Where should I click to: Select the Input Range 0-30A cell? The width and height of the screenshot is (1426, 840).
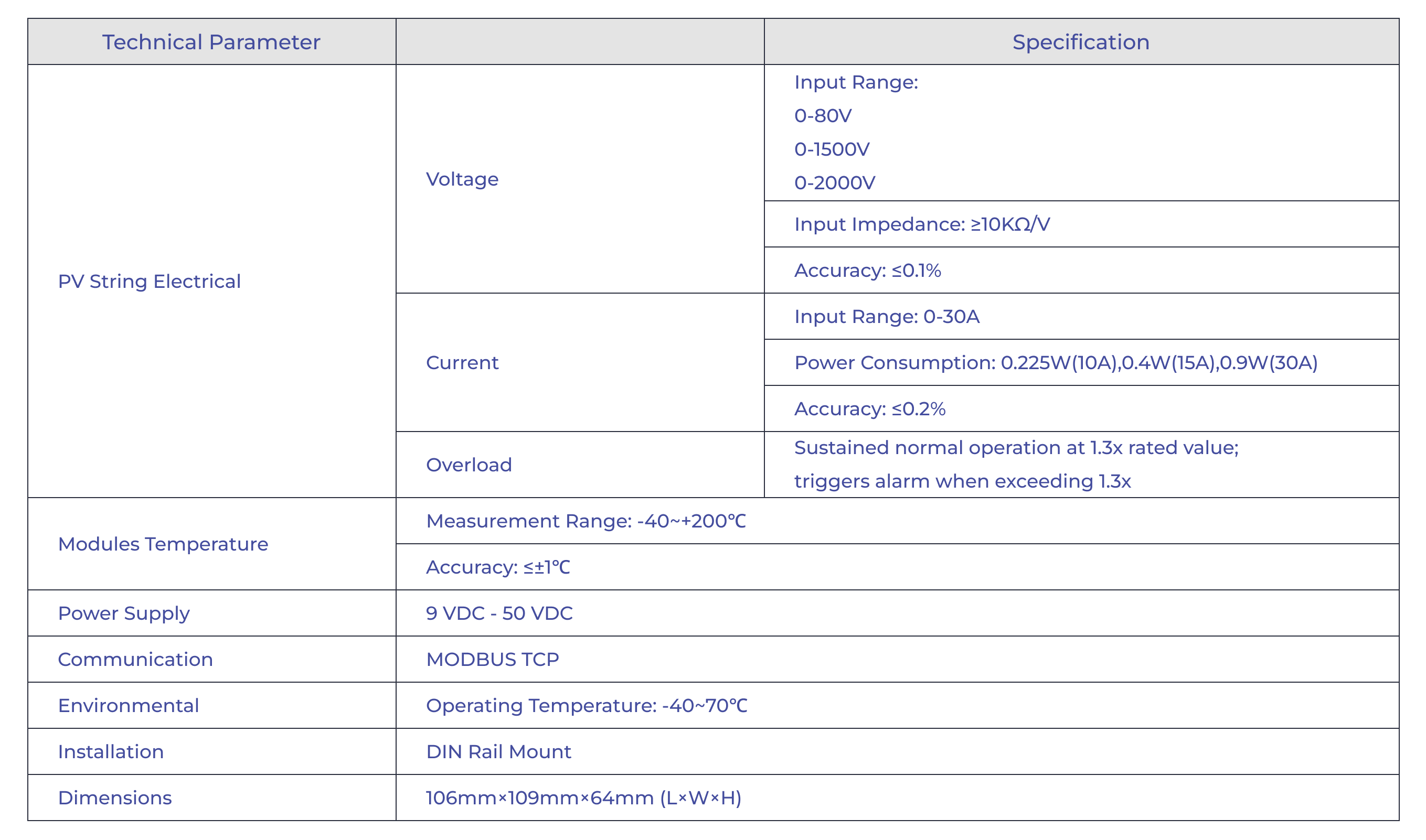886,316
